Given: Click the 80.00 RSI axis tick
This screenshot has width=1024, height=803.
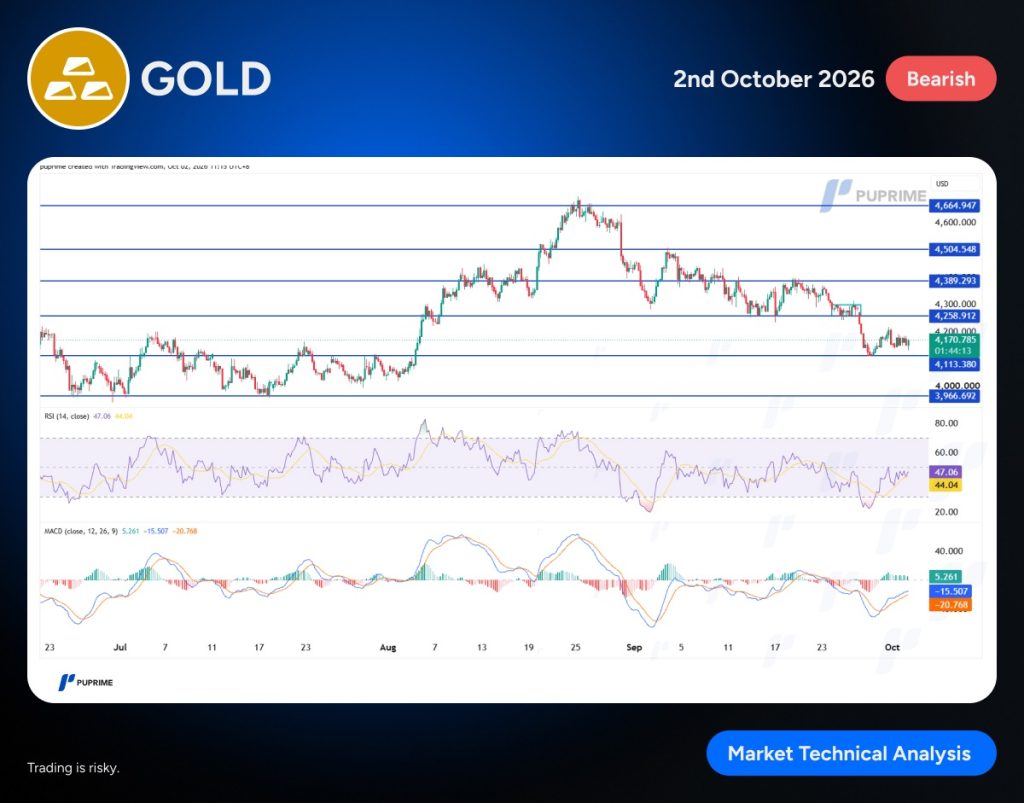Looking at the screenshot, I should pyautogui.click(x=946, y=424).
